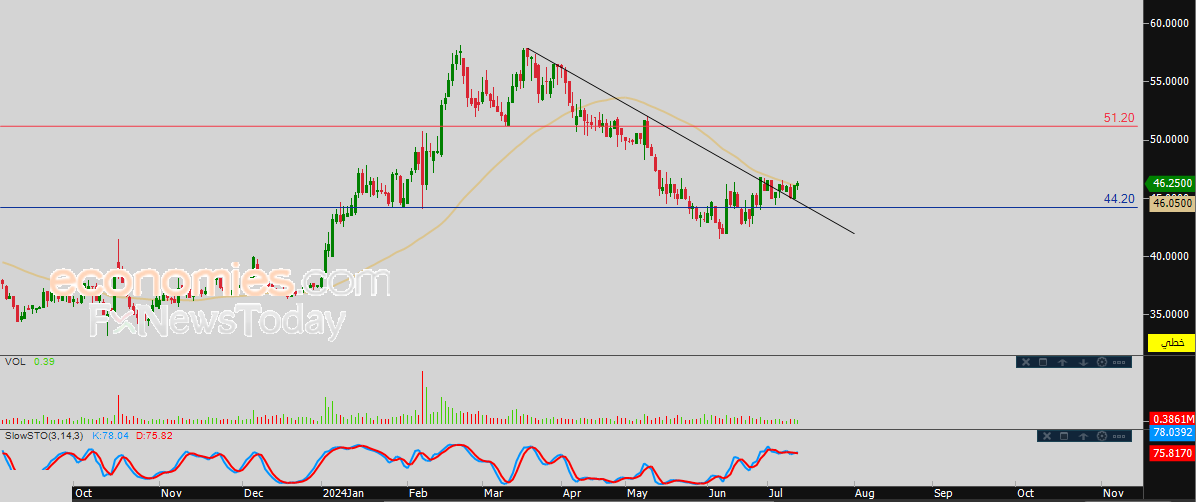Screen dimensions: 1196x502
Task: Click the Dec time axis label
Action: pyautogui.click(x=253, y=494)
